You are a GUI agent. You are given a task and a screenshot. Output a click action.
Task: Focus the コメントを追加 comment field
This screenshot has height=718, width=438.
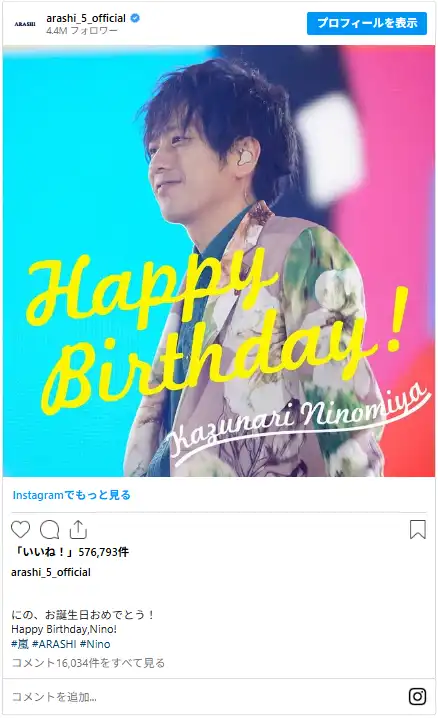tap(206, 697)
